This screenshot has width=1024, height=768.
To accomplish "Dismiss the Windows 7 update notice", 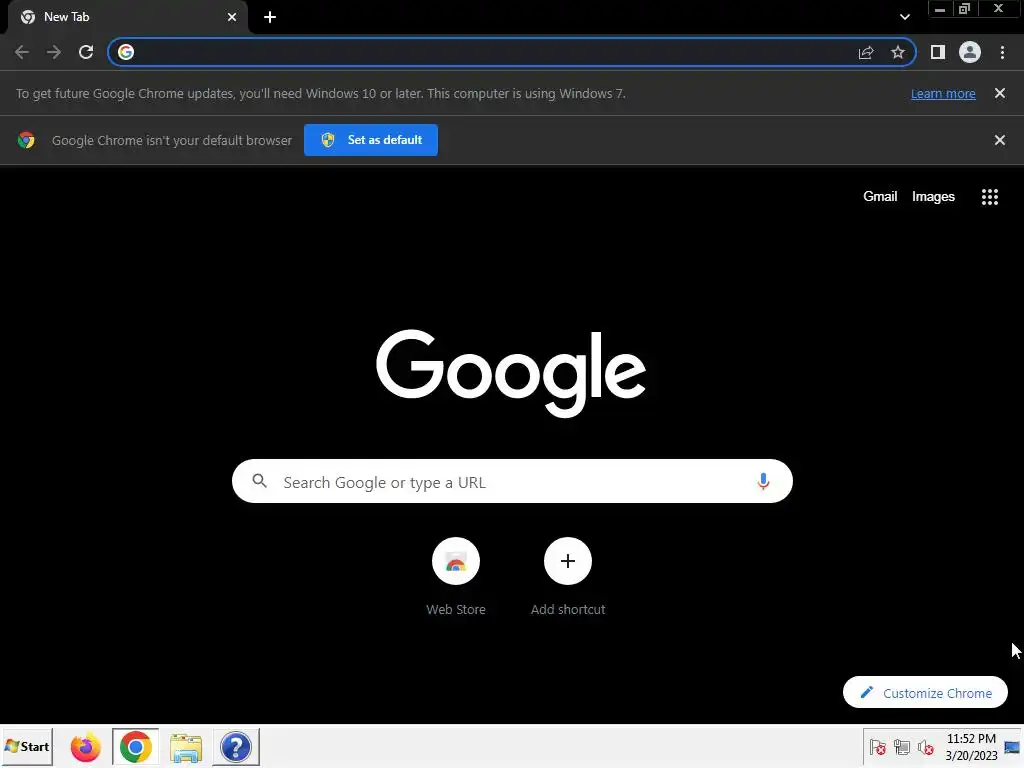I will coord(1000,93).
